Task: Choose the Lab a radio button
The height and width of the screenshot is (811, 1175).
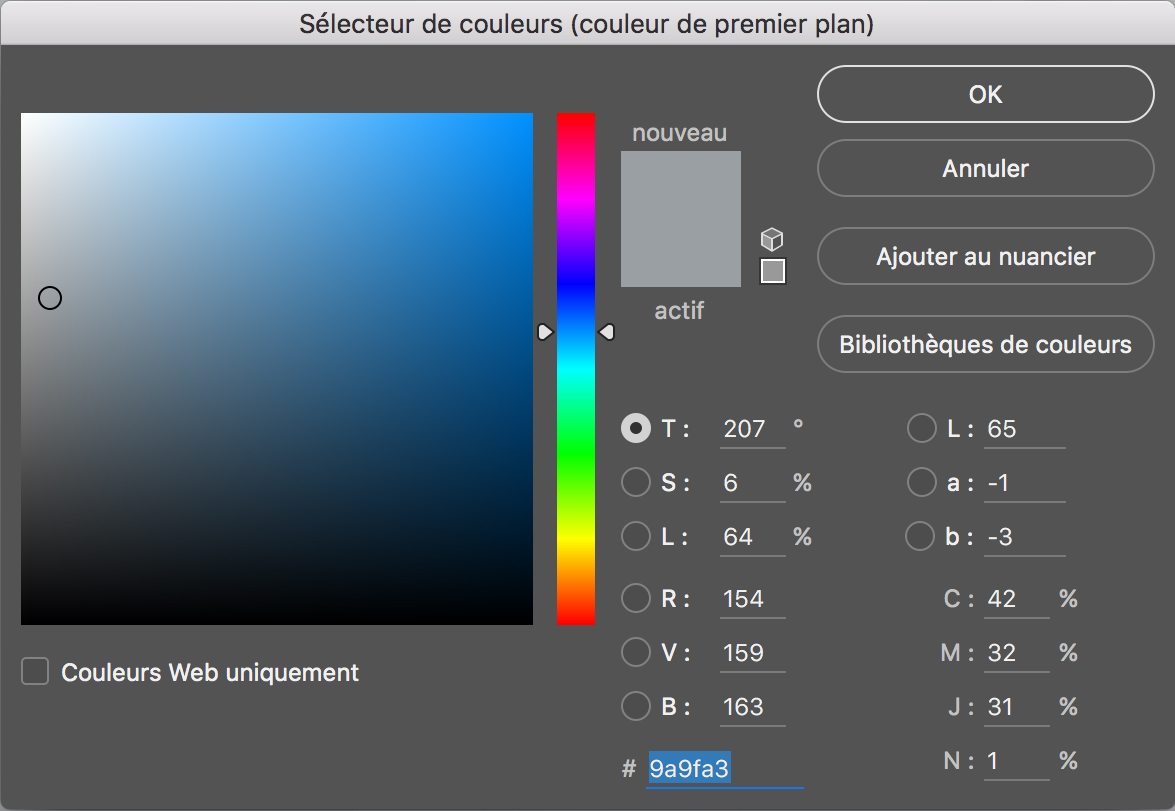Action: tap(921, 483)
